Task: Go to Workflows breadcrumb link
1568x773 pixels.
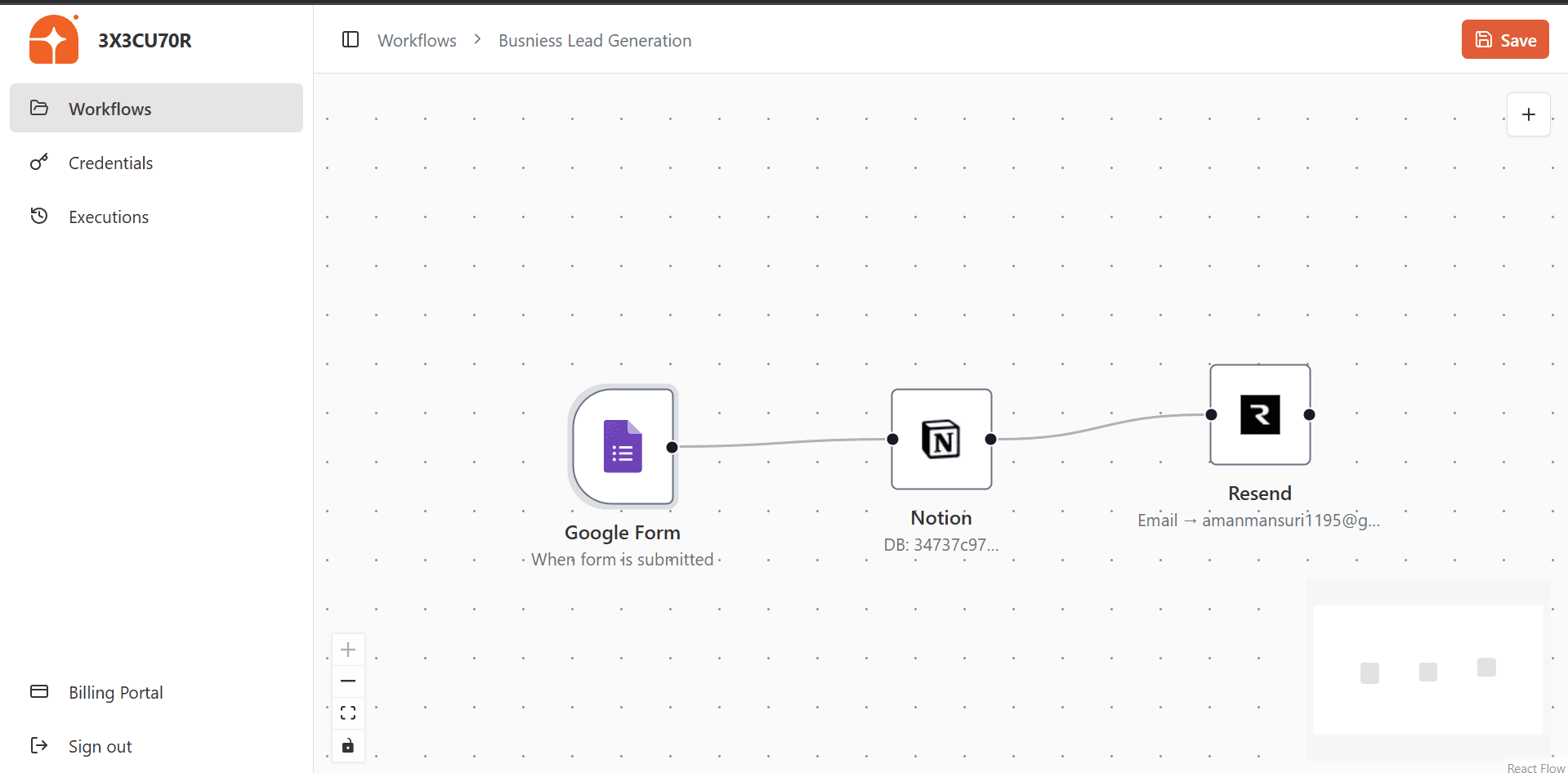Action: pyautogui.click(x=417, y=40)
